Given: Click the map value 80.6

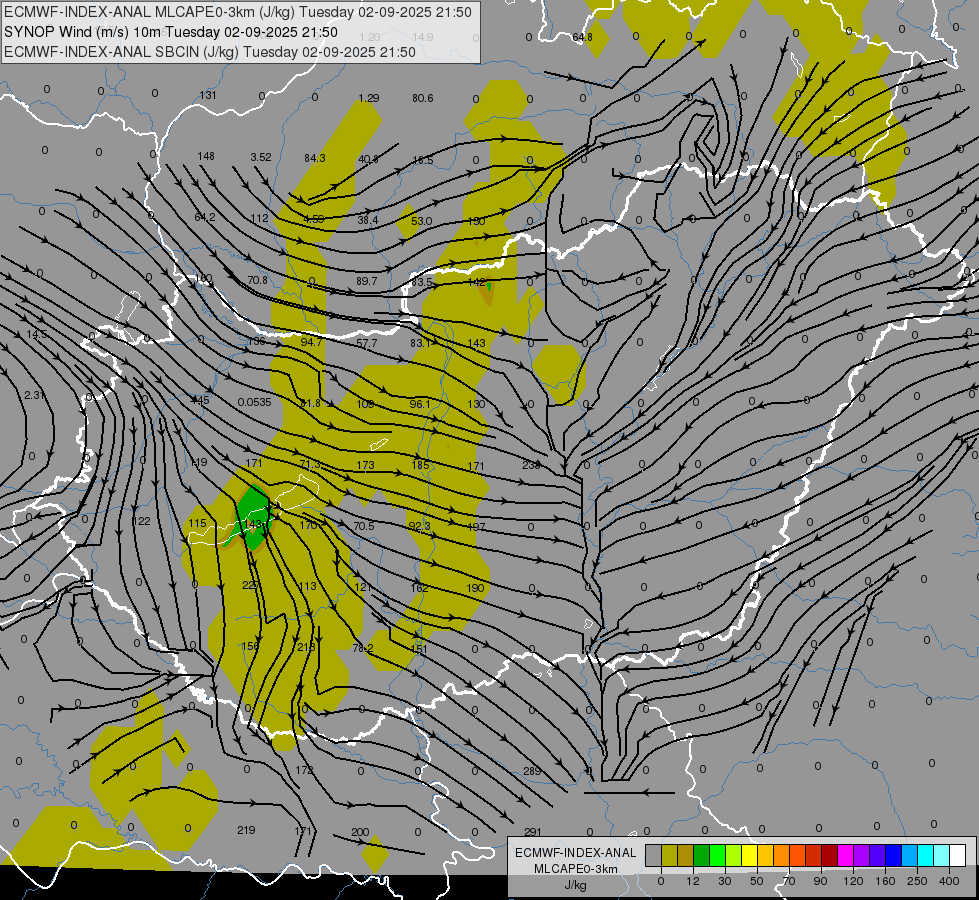Looking at the screenshot, I should click(x=423, y=98).
